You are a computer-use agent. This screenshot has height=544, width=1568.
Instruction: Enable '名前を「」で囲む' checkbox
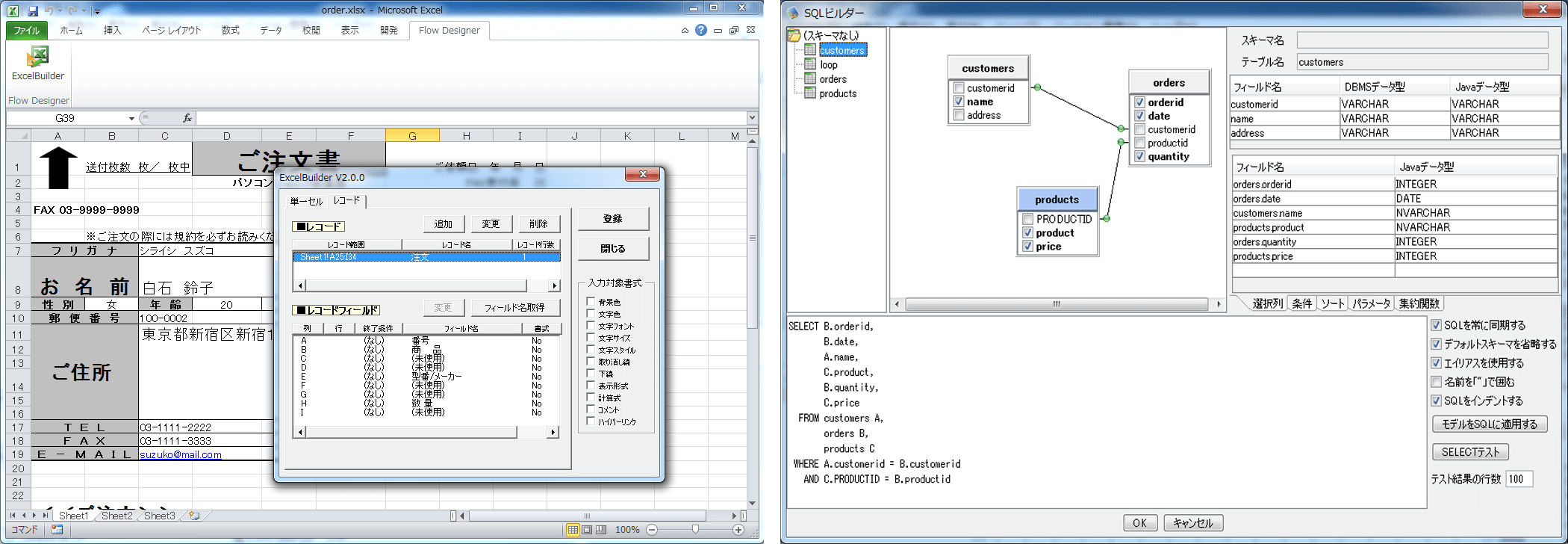point(1436,382)
